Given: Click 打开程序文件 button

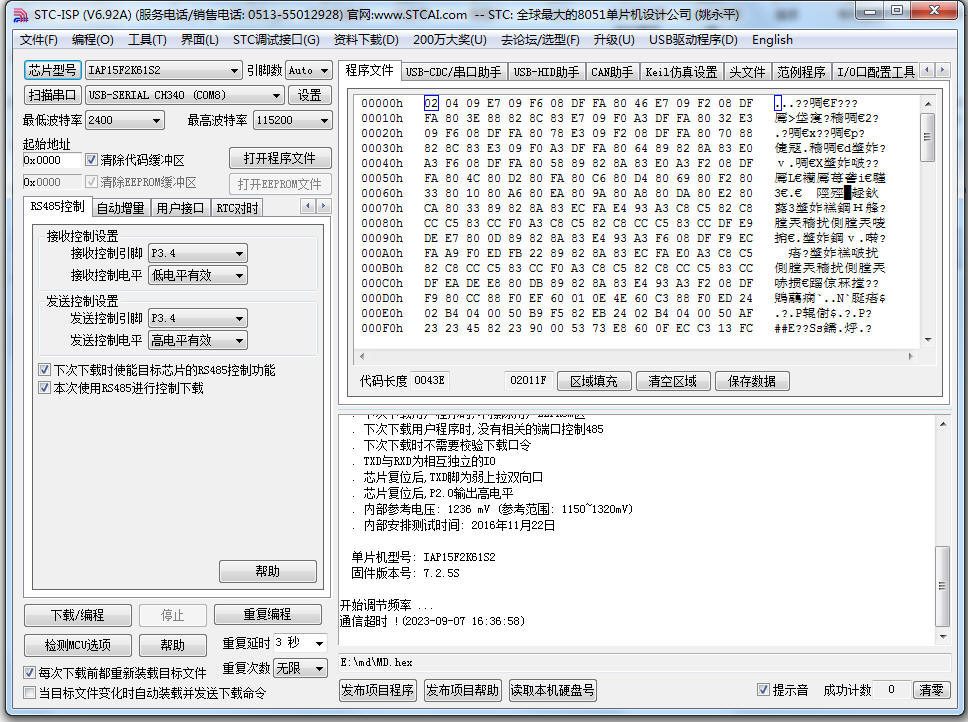Looking at the screenshot, I should click(280, 159).
